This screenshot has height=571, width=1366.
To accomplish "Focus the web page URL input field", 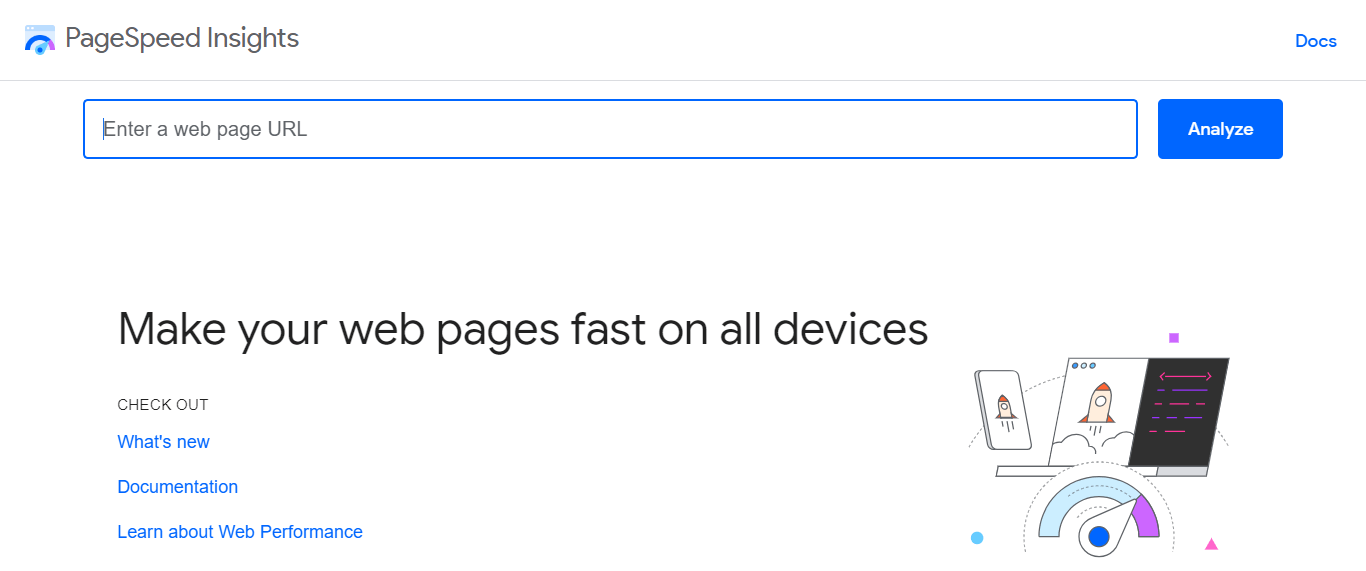I will (x=610, y=129).
